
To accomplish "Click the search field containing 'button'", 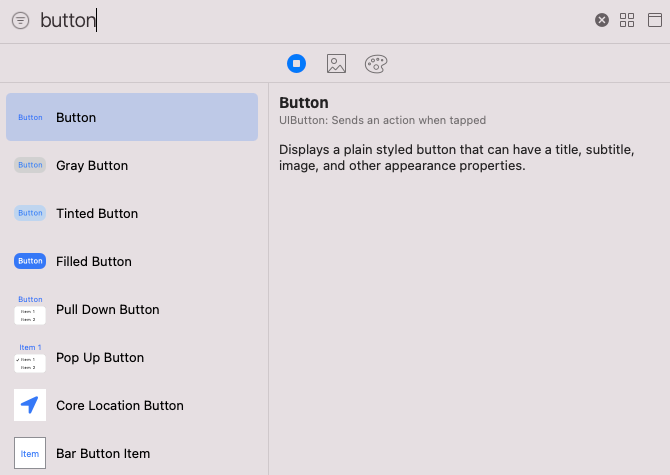I will click(312, 20).
